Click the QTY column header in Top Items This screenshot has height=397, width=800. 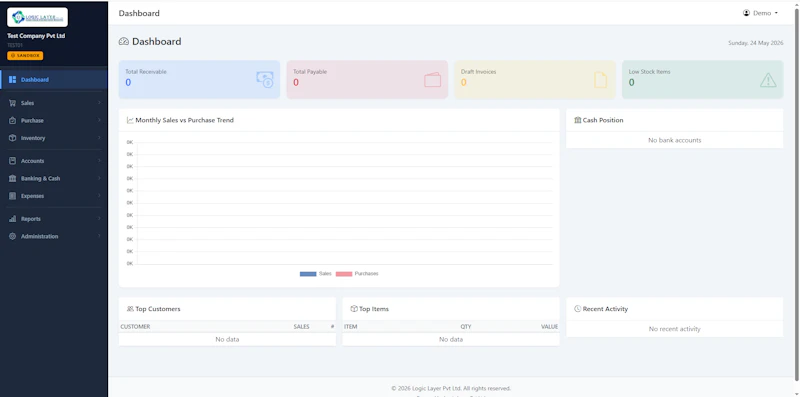coord(466,327)
